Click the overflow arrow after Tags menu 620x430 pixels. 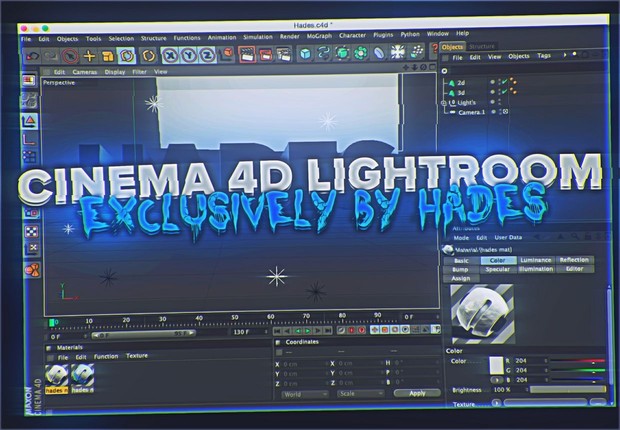click(x=565, y=55)
